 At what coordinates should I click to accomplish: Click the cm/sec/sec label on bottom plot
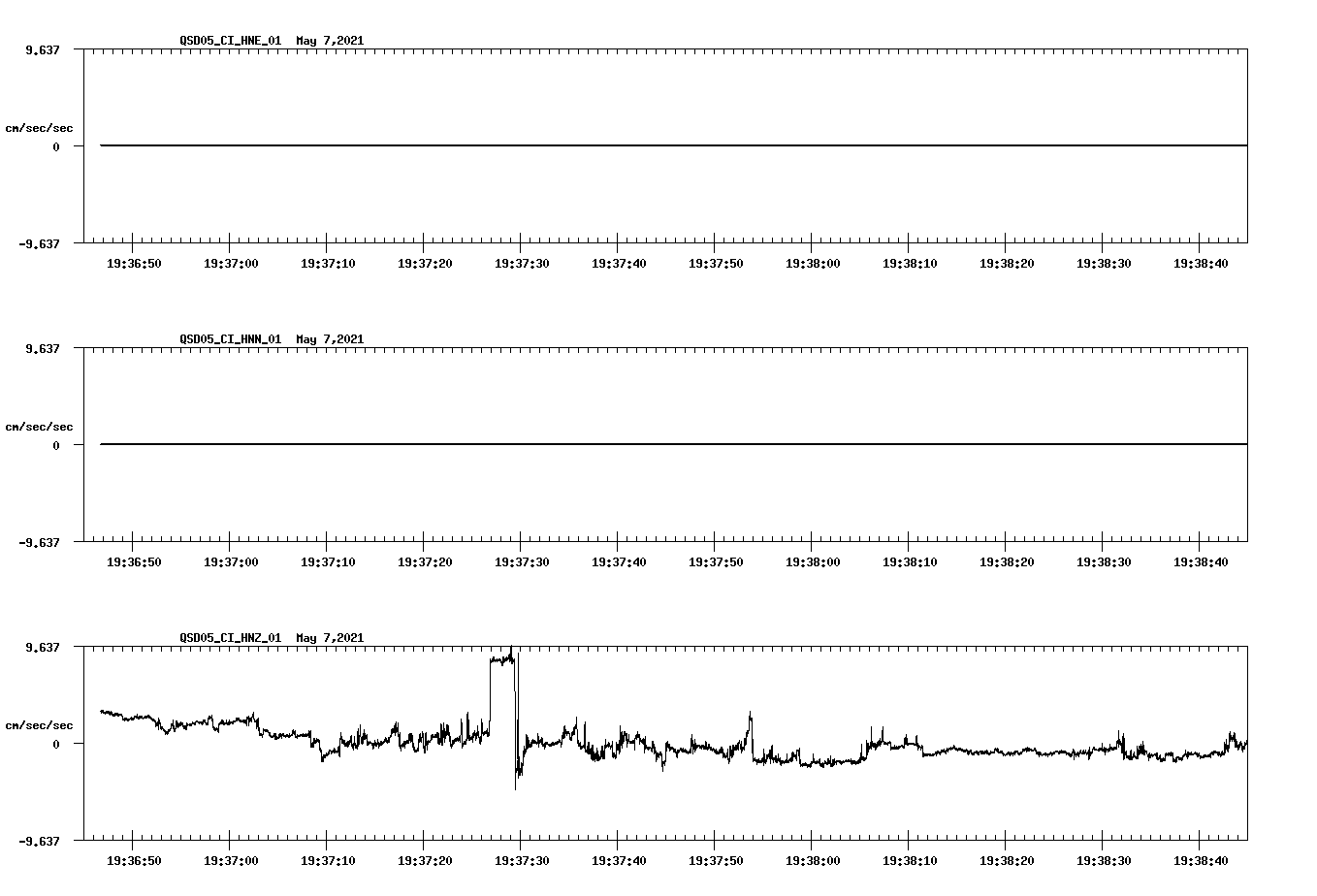pyautogui.click(x=40, y=724)
